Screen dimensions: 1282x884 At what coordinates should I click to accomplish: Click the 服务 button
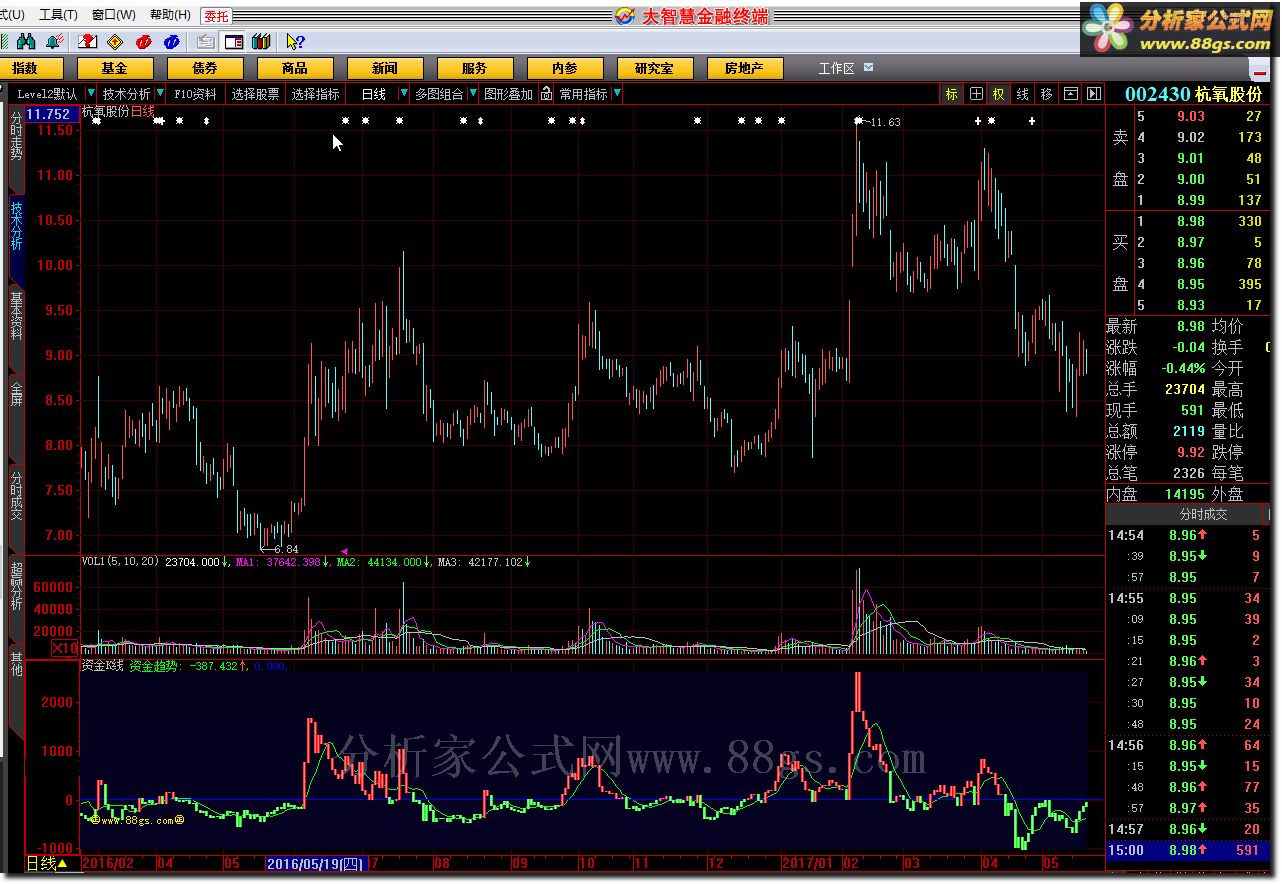pyautogui.click(x=475, y=68)
